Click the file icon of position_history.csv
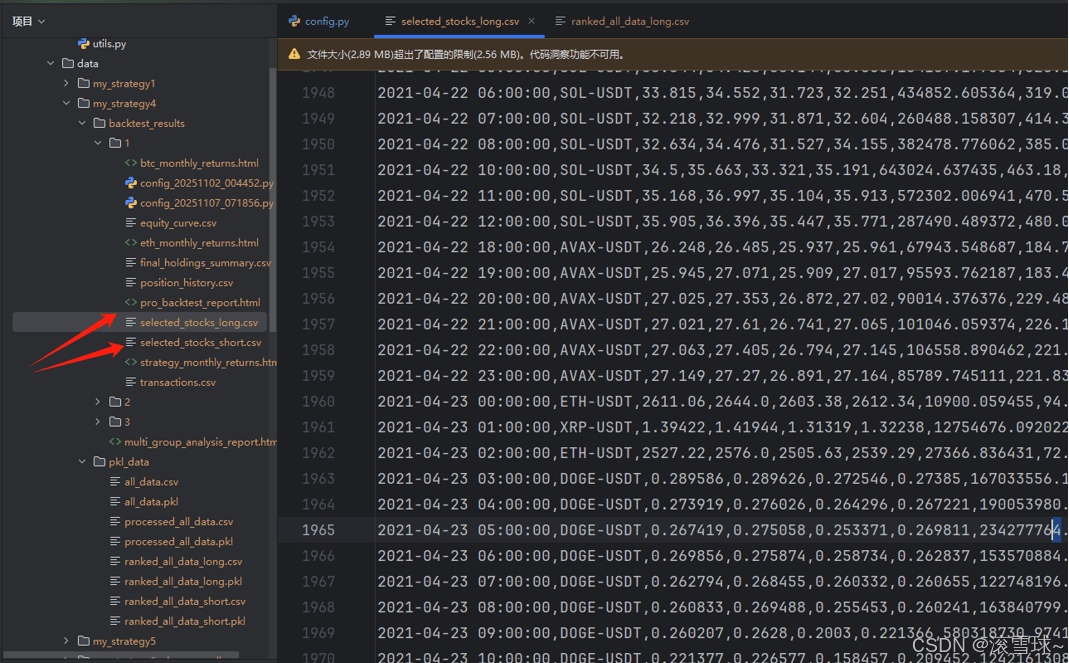 pyautogui.click(x=131, y=282)
